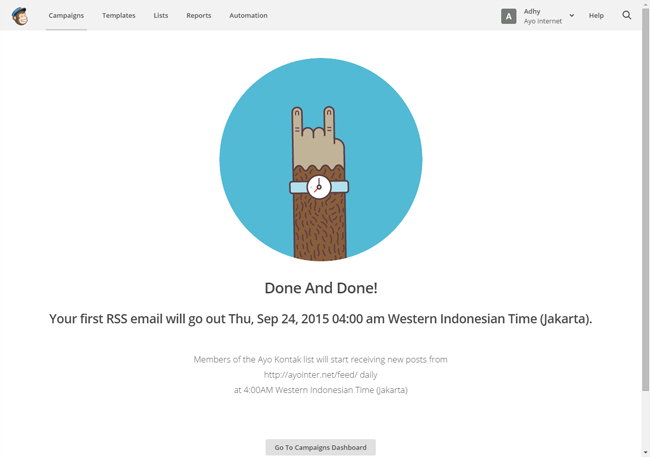Click Go To Campaigns Dashboard button
650x457 pixels.
coord(320,447)
